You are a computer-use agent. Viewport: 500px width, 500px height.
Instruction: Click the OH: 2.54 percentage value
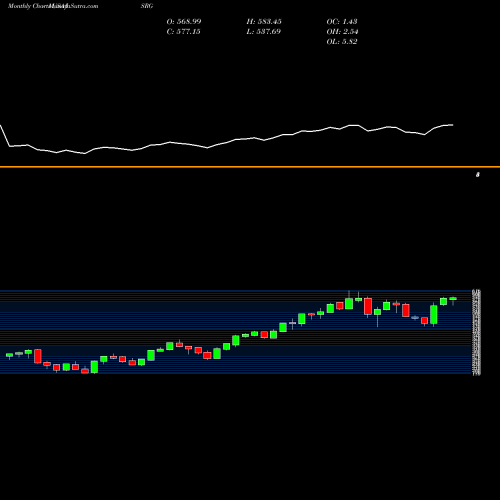342,31
